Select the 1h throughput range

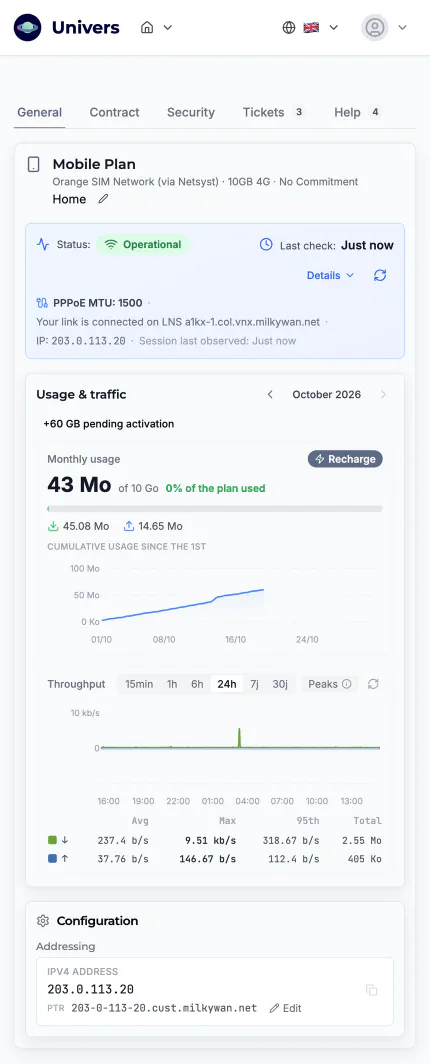[172, 684]
